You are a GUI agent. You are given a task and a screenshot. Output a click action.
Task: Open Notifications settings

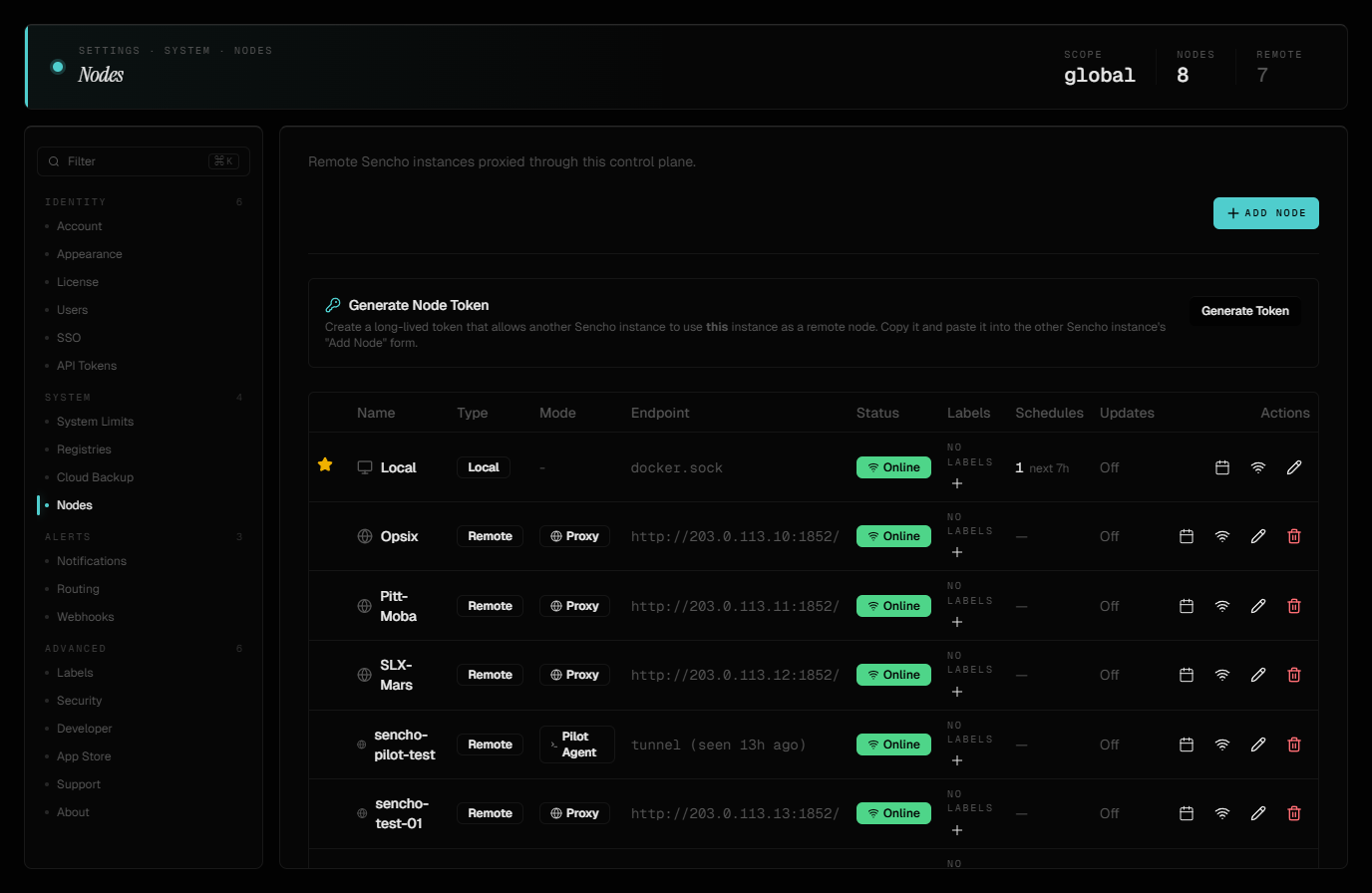click(x=92, y=561)
